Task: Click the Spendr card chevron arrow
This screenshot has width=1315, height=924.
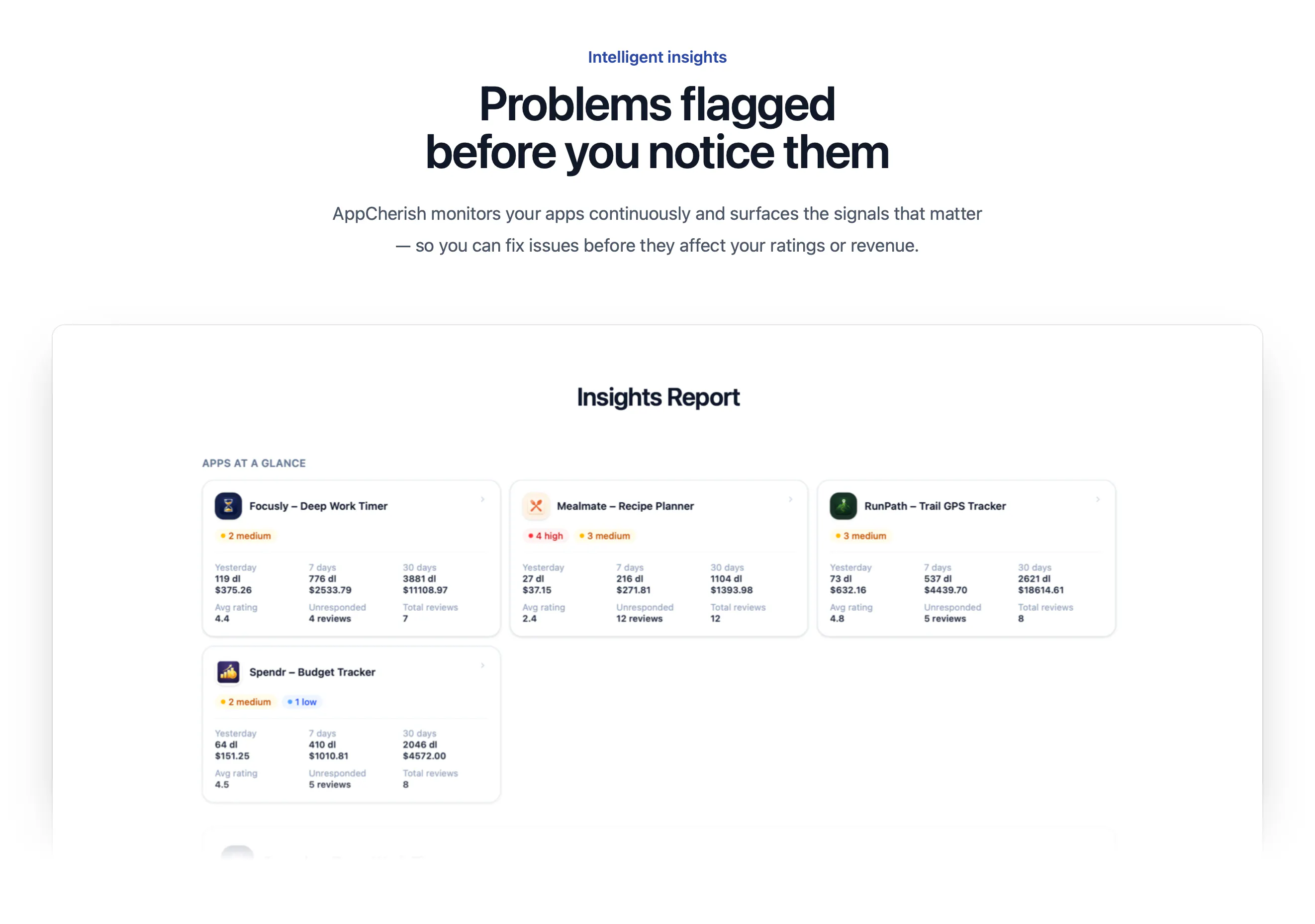Action: (x=483, y=665)
